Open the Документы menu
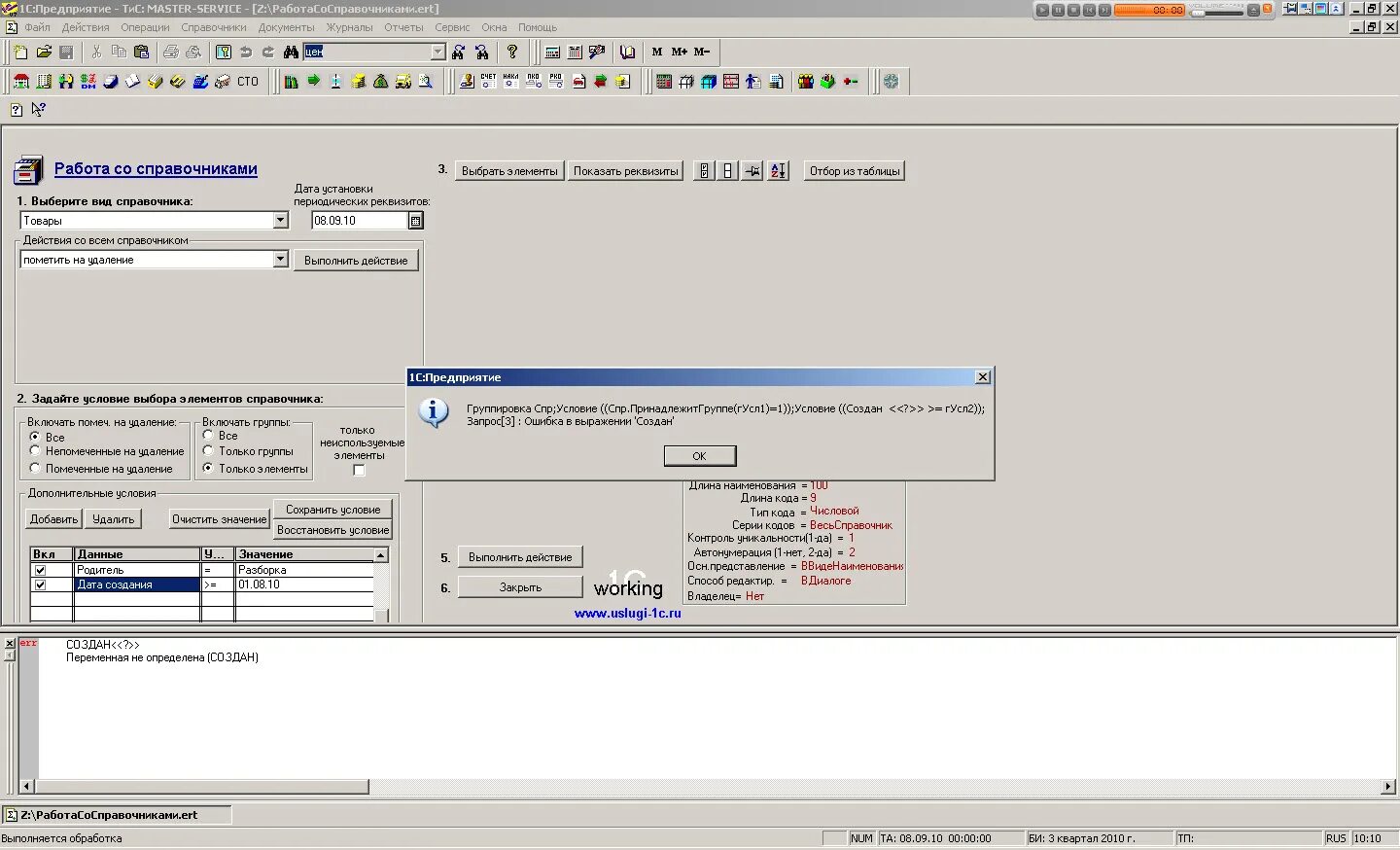 286,27
